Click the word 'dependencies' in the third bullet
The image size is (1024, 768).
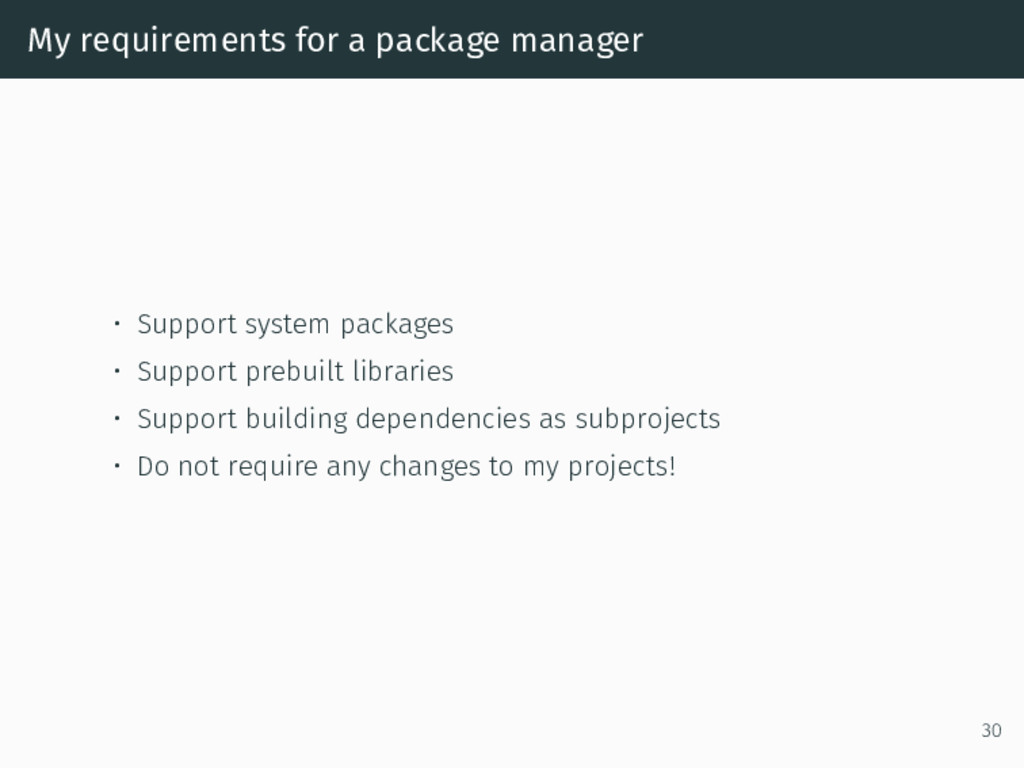[x=443, y=420]
